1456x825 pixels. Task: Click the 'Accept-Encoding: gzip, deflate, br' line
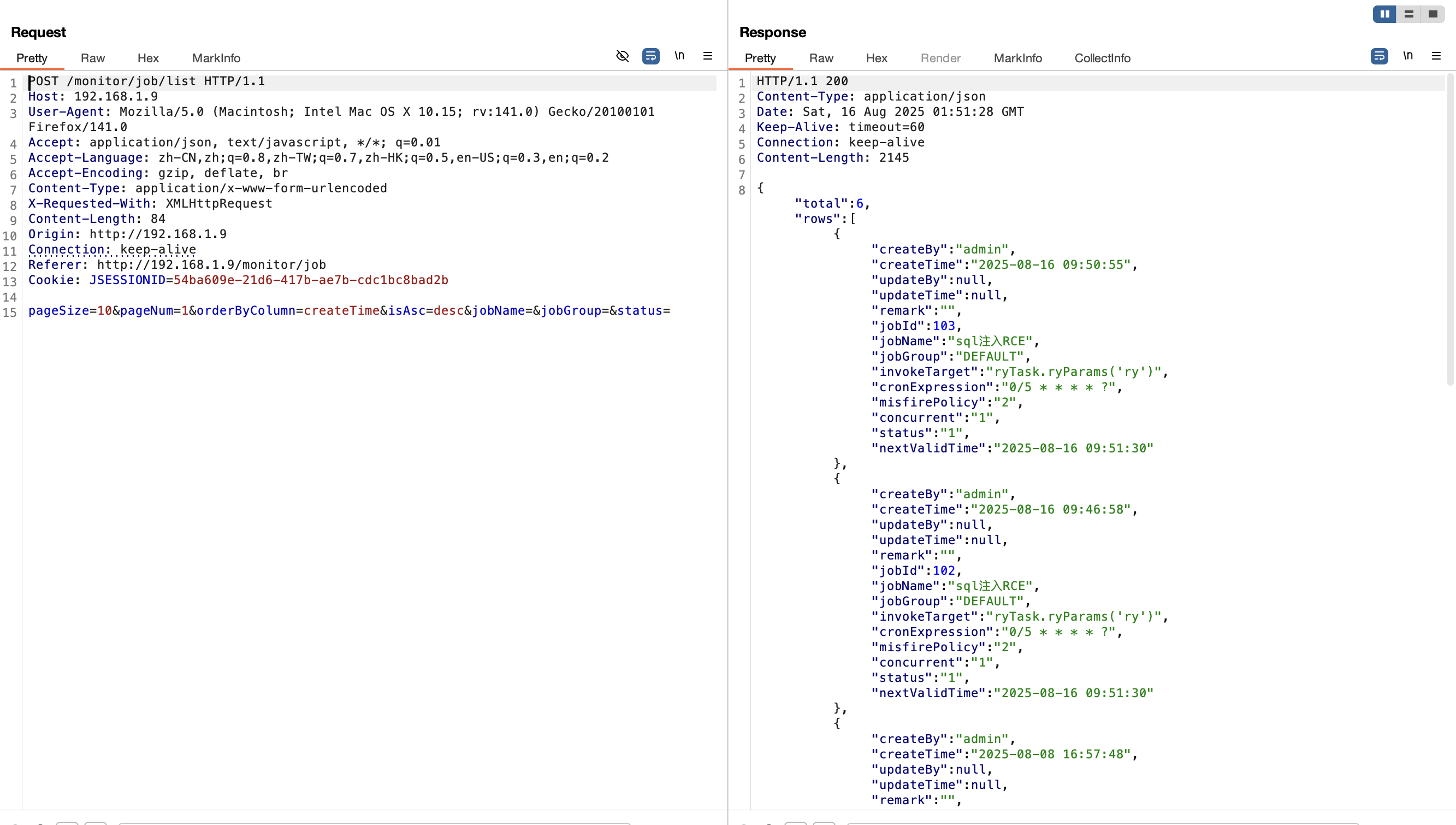[x=158, y=173]
